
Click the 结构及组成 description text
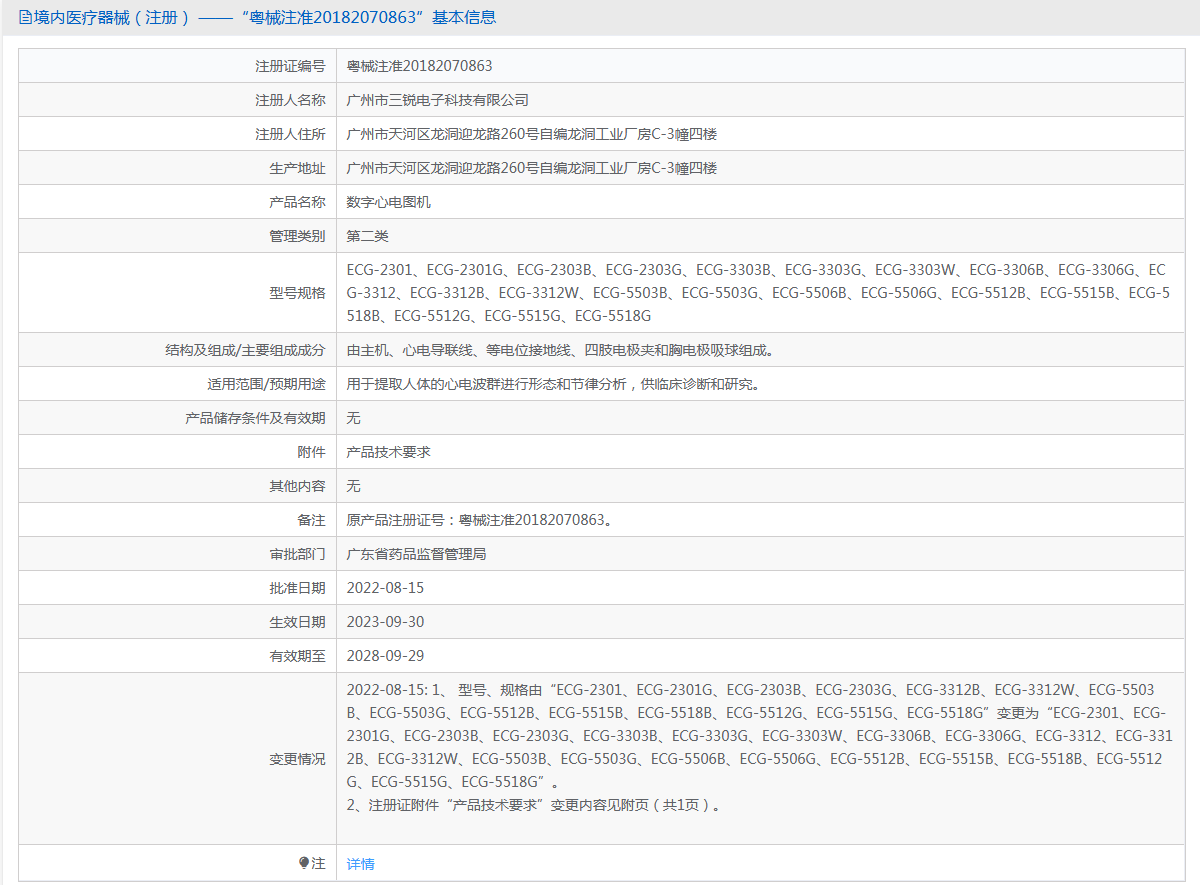pos(559,350)
